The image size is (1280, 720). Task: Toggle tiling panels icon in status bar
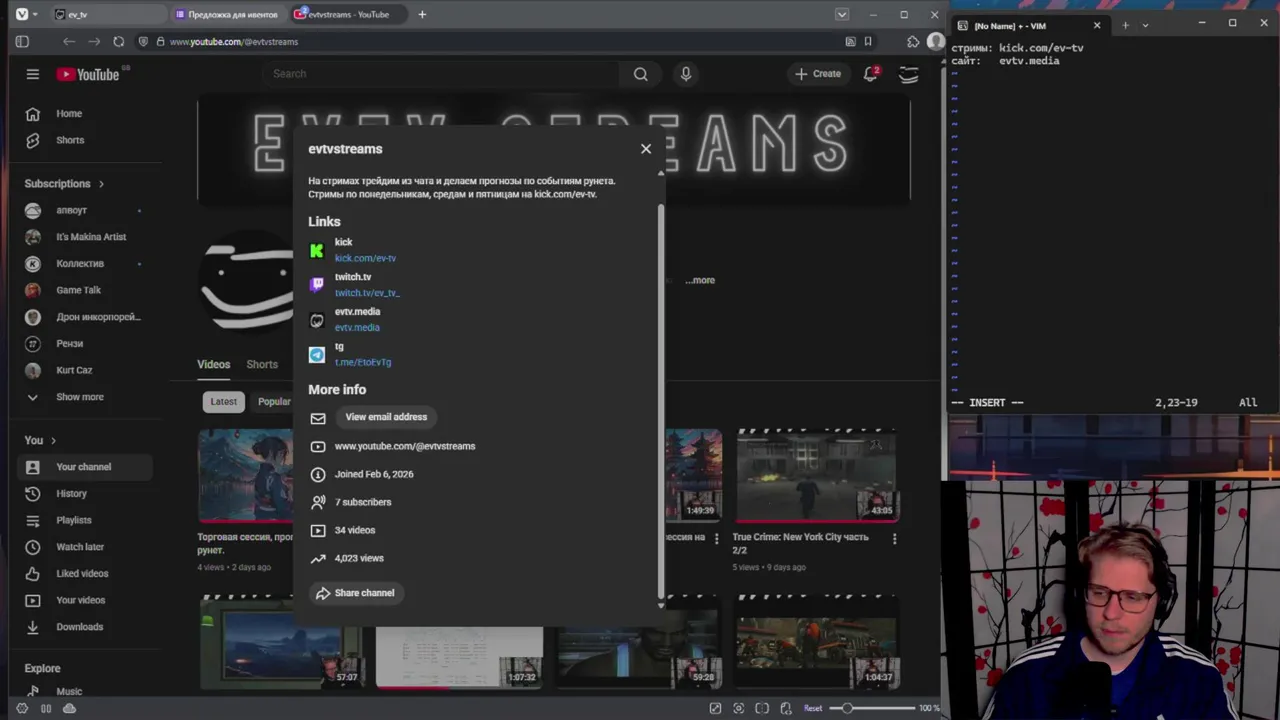(762, 708)
